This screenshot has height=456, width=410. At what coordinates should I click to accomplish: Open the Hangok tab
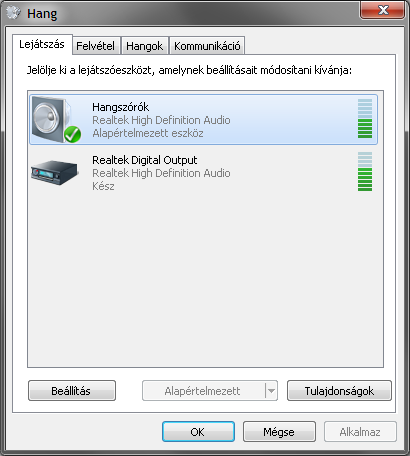(144, 46)
